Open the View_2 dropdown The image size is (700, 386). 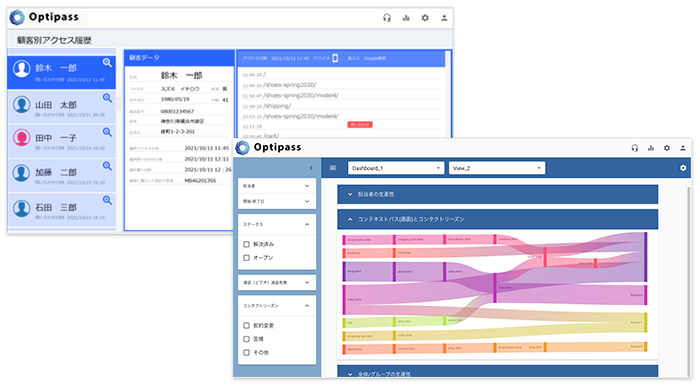point(496,168)
